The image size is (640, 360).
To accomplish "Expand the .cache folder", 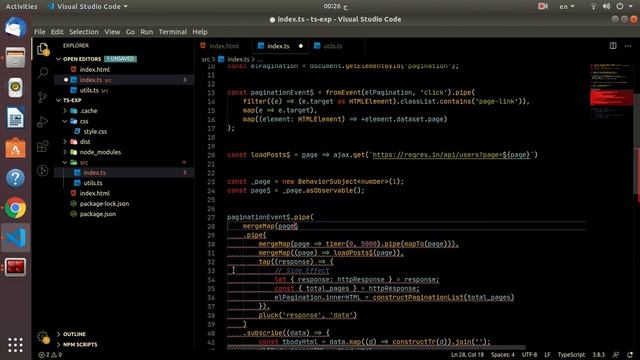I will pyautogui.click(x=64, y=111).
